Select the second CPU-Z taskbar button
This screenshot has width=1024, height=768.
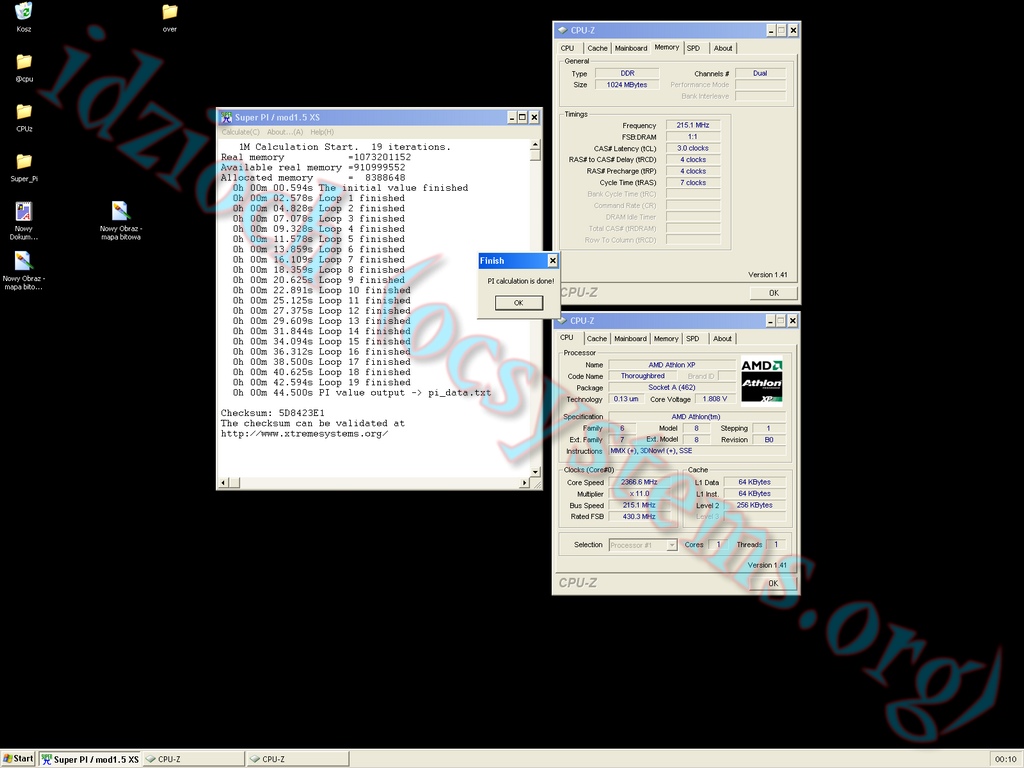pos(298,760)
